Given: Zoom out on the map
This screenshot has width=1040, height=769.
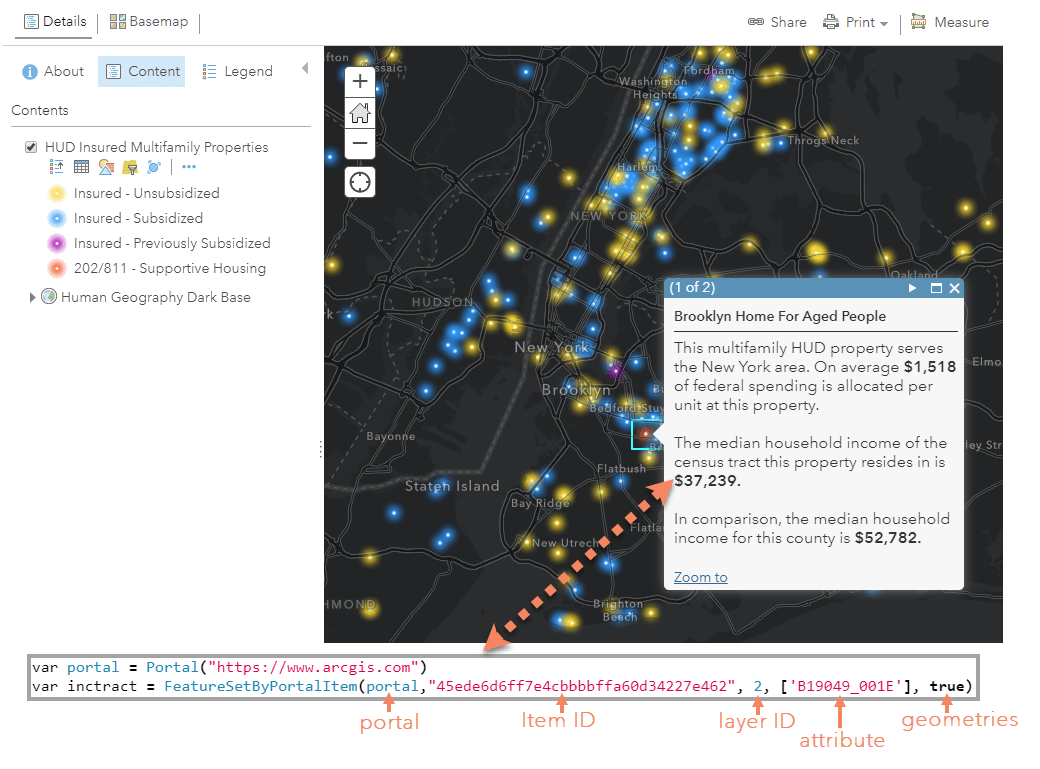Looking at the screenshot, I should (360, 143).
